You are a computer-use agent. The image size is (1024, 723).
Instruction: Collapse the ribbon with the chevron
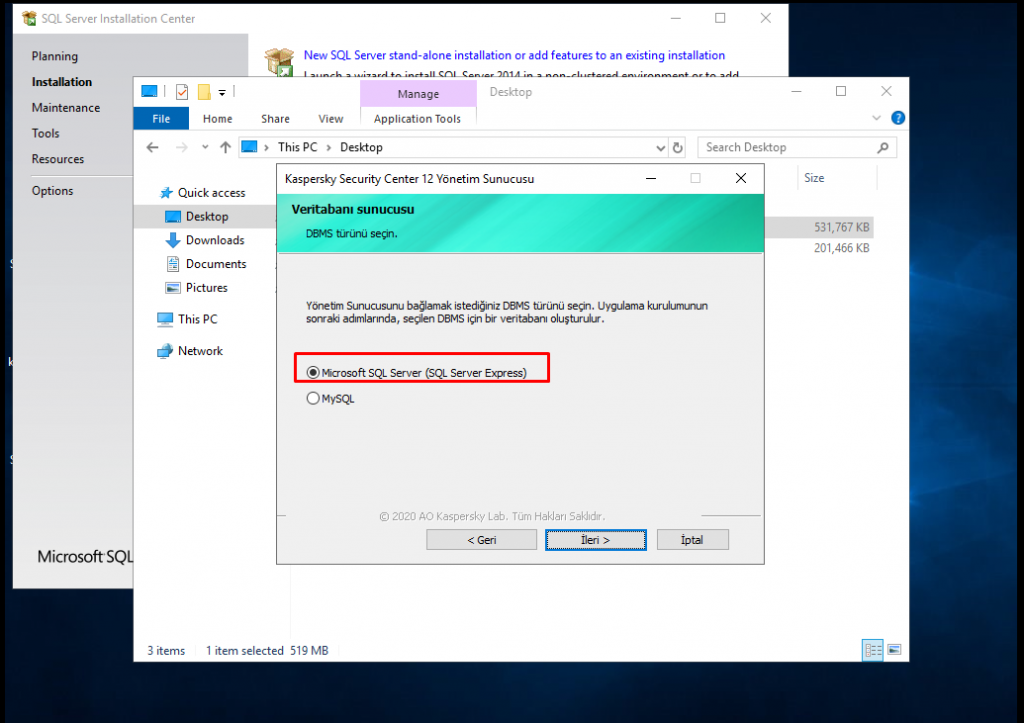point(876,118)
